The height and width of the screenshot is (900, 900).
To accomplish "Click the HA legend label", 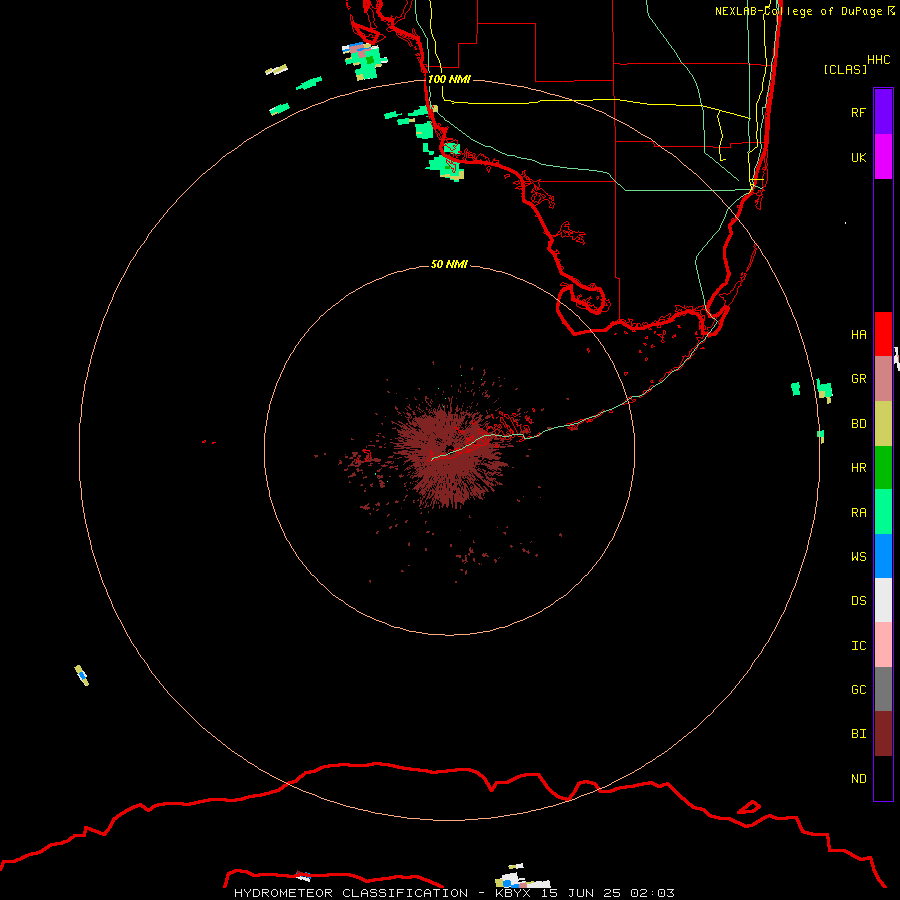I will coord(858,335).
